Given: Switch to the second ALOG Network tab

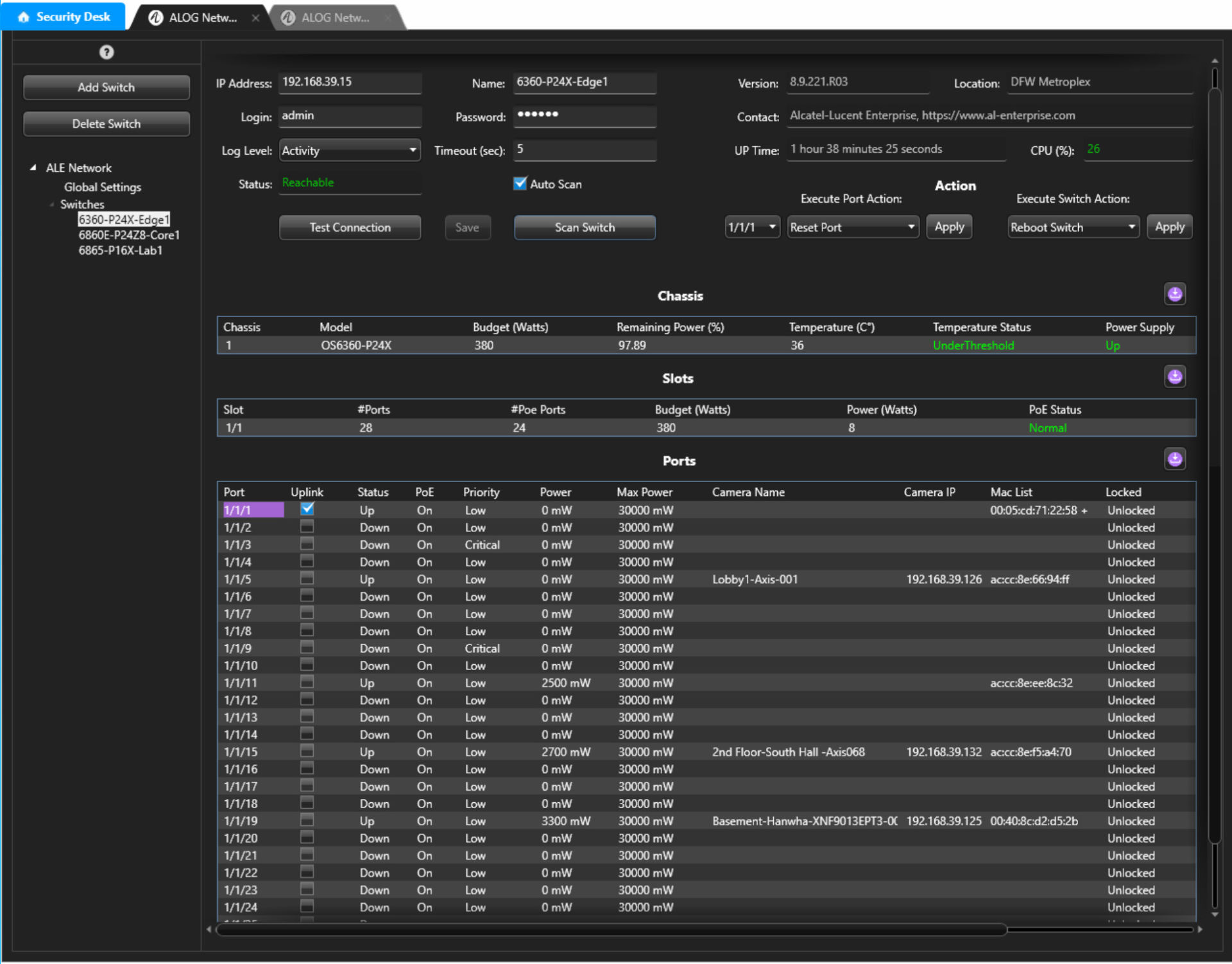Looking at the screenshot, I should tap(334, 18).
